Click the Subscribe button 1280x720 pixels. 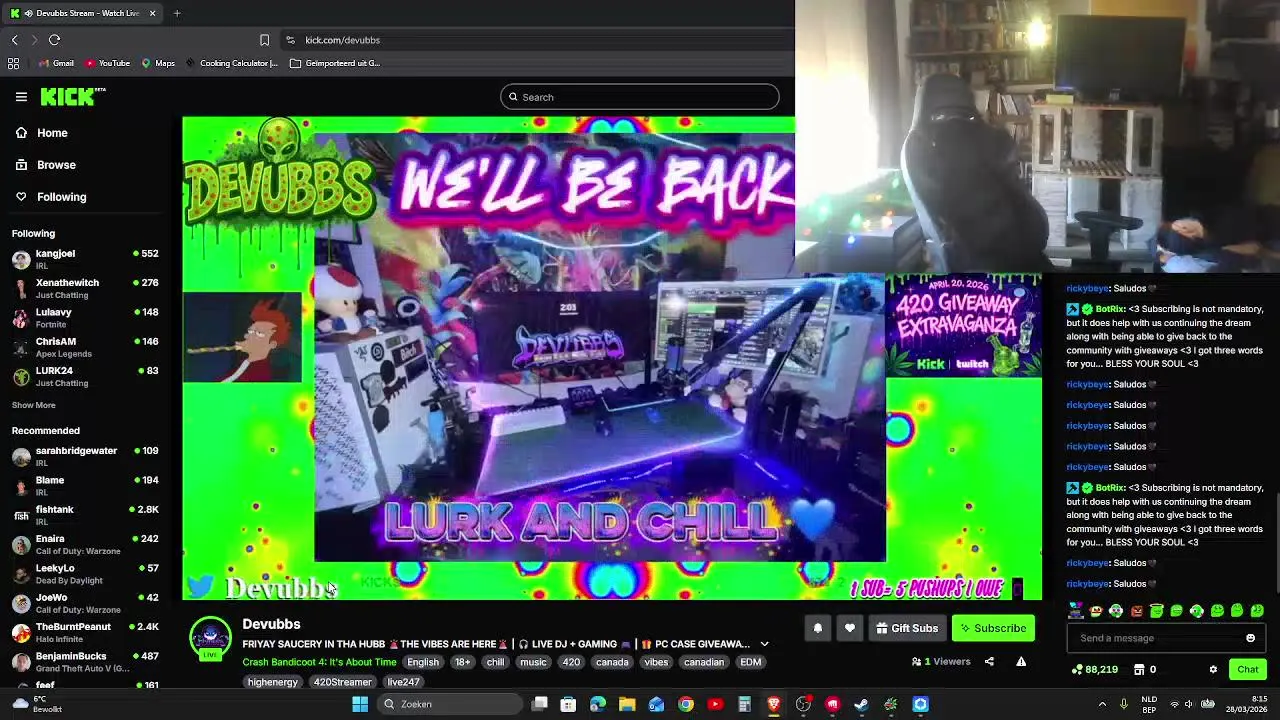[993, 628]
